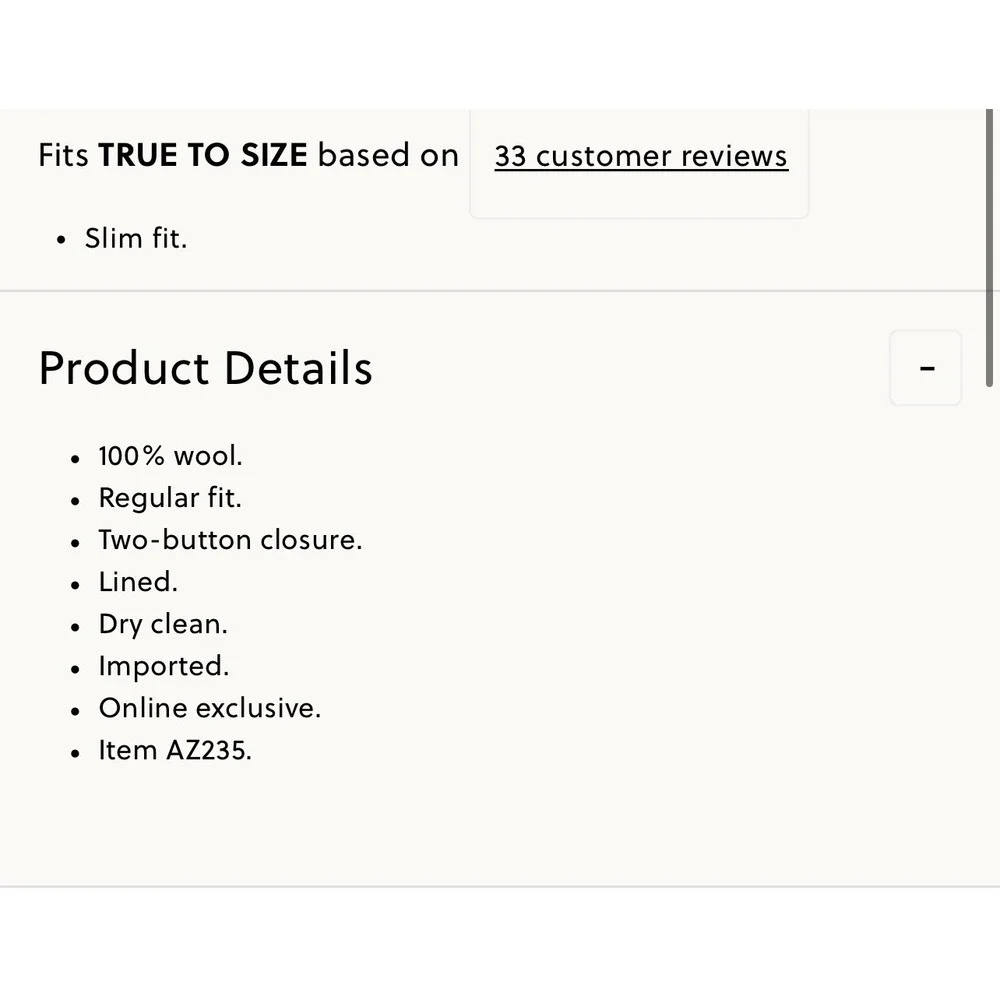Open the 33 customer reviews link
Screen dimensions: 1000x1000
coord(641,156)
